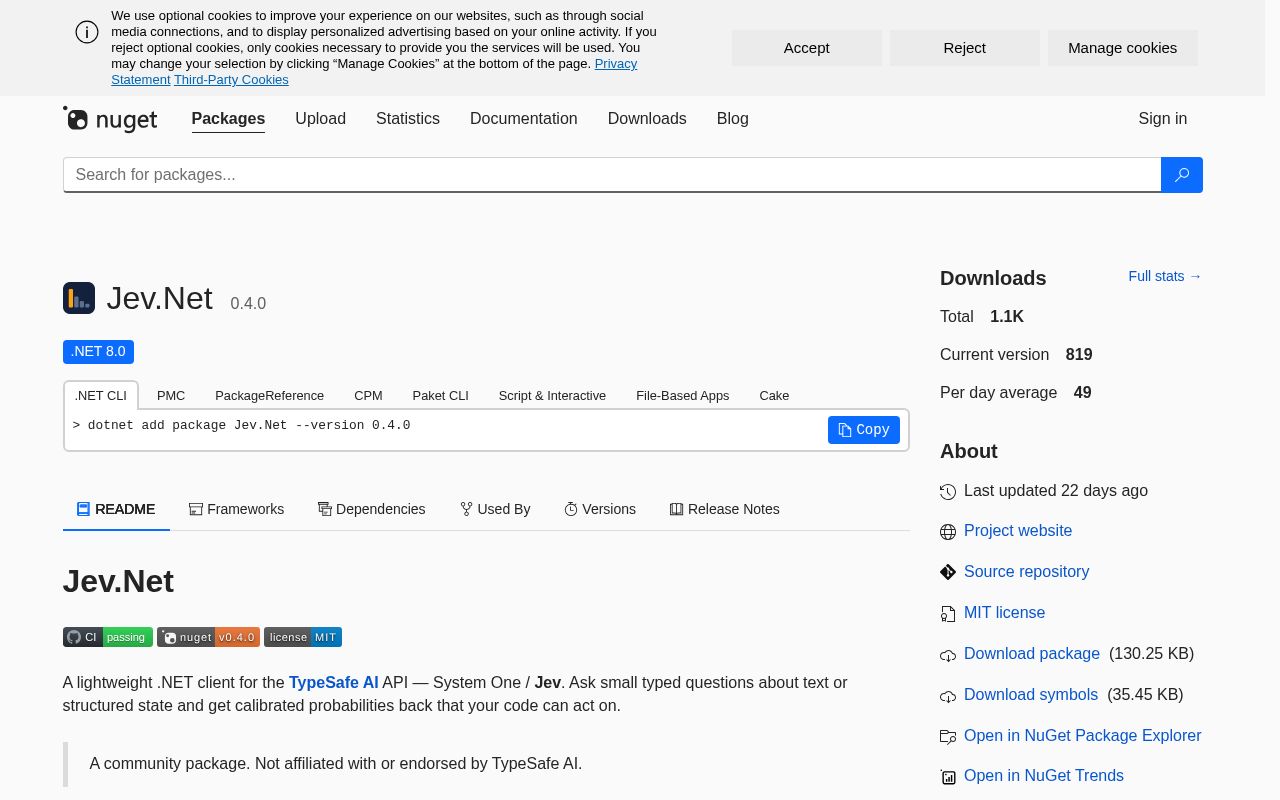Select the CPM tab
Viewport: 1280px width, 800px height.
pos(368,396)
